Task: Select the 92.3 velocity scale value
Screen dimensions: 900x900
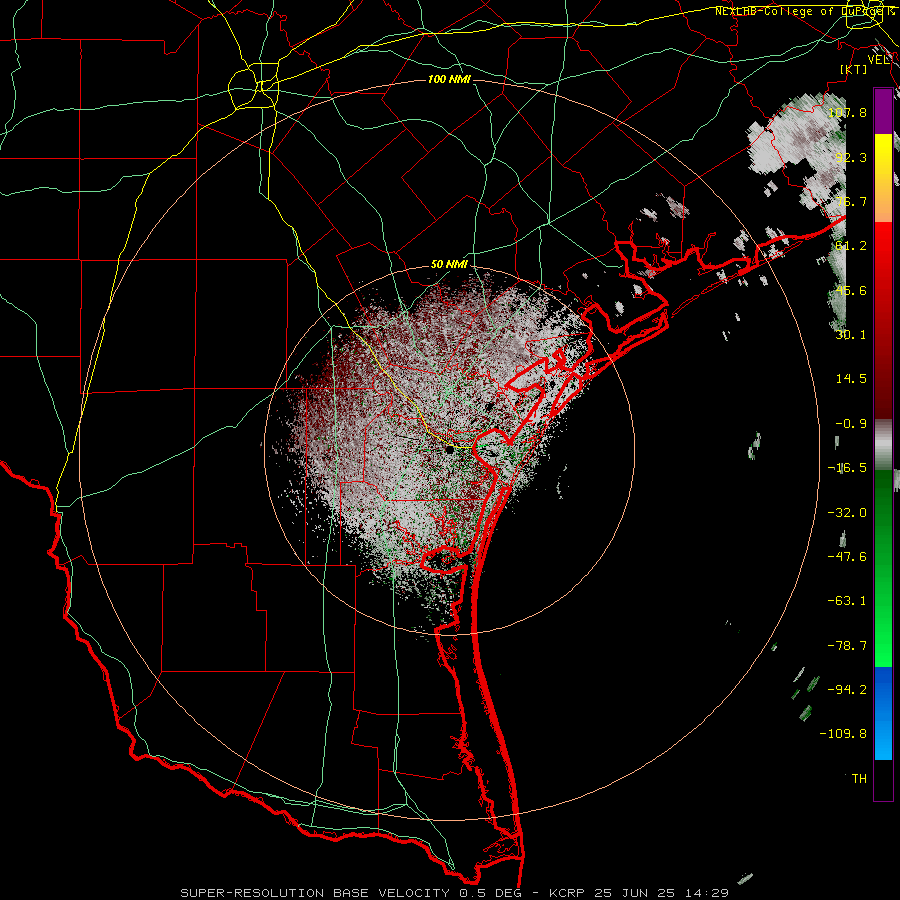Action: click(x=851, y=157)
